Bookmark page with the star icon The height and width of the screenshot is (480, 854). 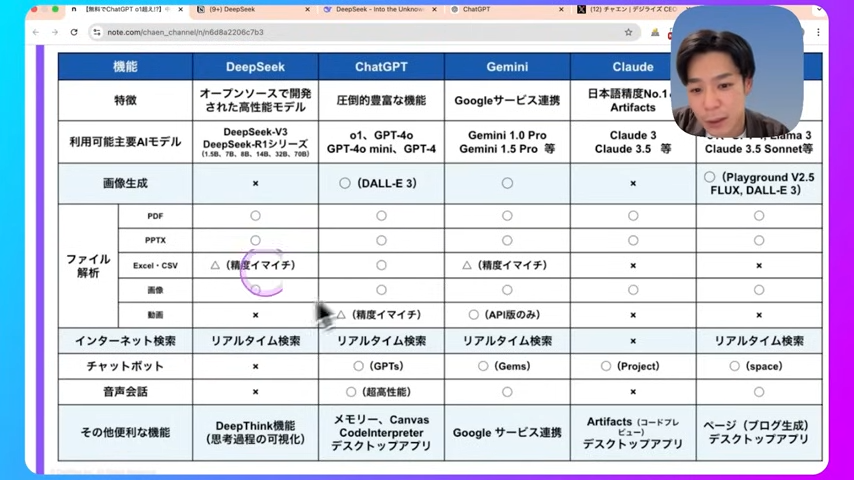[x=629, y=32]
